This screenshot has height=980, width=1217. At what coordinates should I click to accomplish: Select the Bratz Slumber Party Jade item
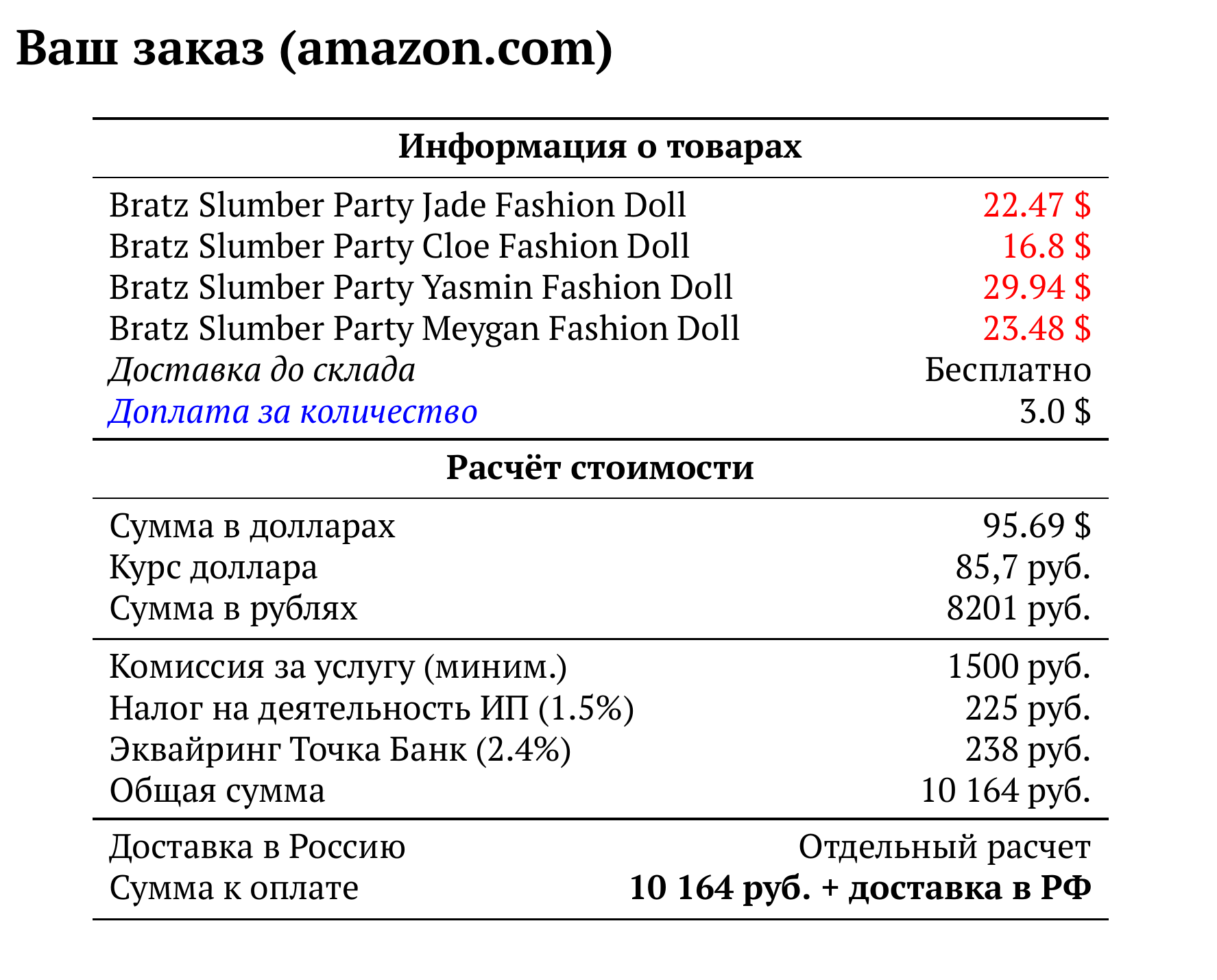point(398,206)
